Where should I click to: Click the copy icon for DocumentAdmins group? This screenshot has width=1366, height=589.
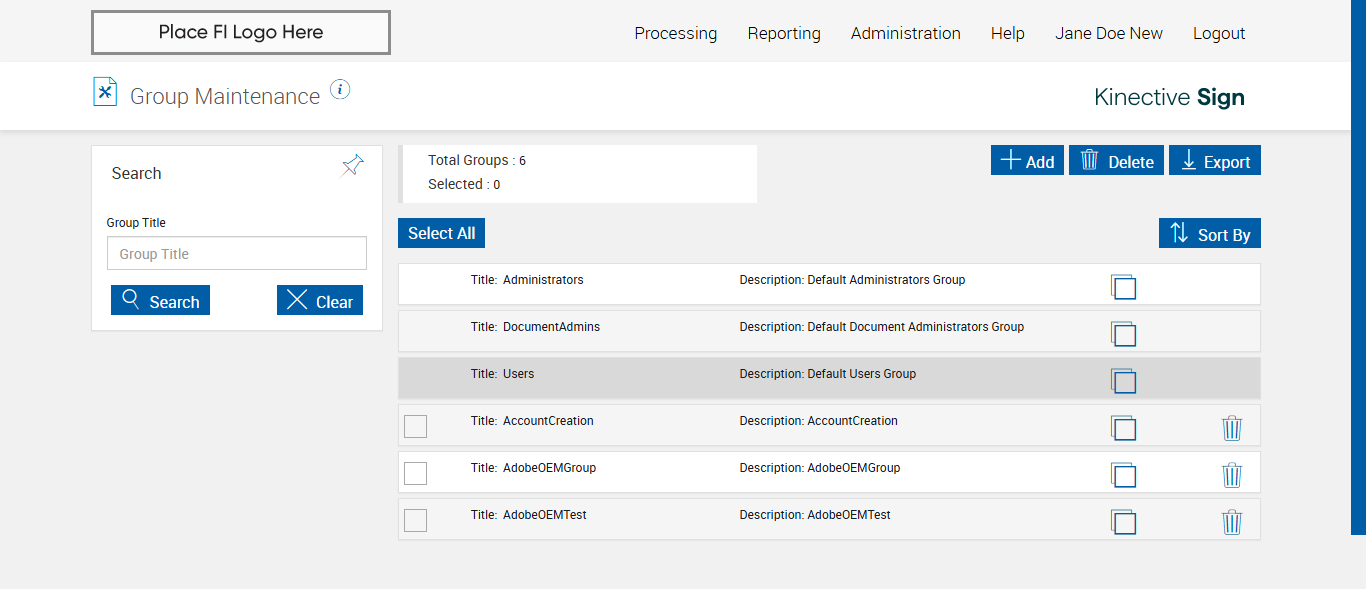tap(1123, 334)
